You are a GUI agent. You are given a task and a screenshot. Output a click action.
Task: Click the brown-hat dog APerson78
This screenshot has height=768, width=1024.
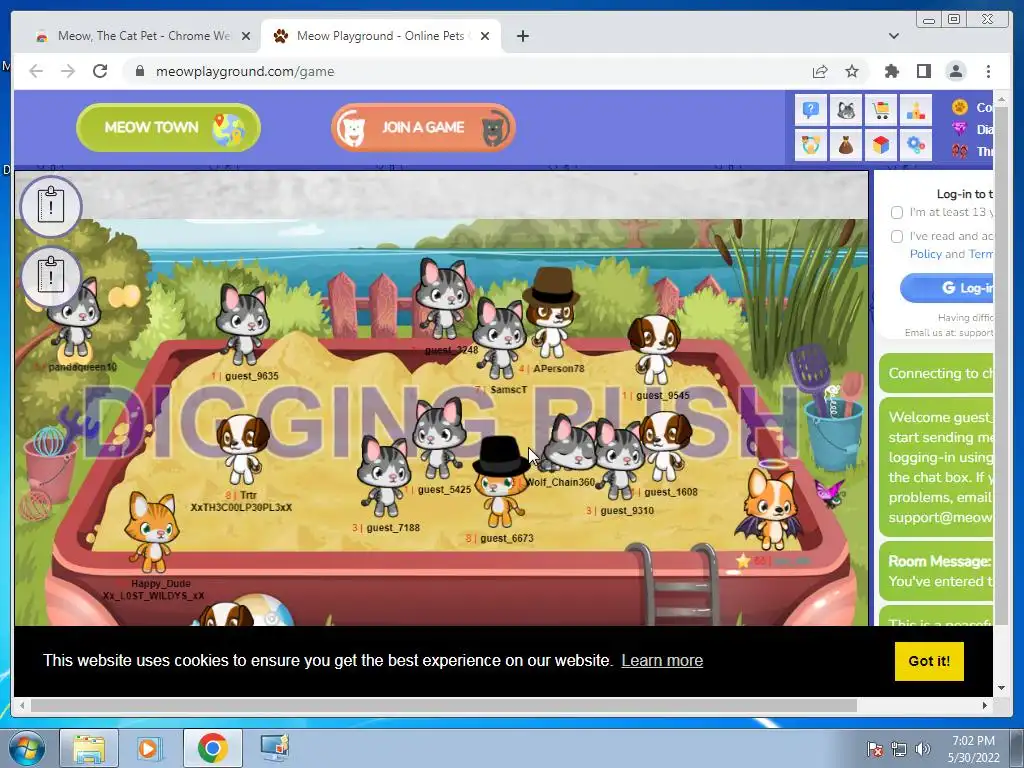point(551,312)
